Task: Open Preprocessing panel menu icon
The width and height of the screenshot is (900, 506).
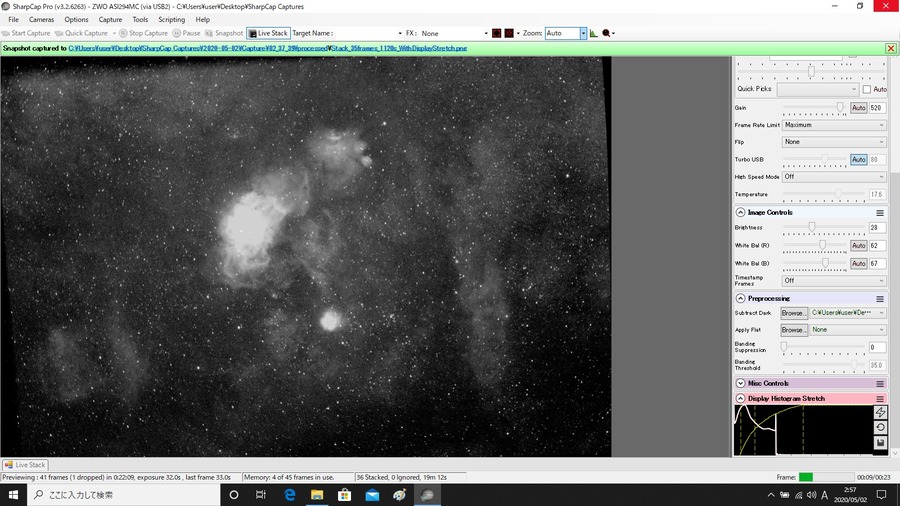Action: 880,299
